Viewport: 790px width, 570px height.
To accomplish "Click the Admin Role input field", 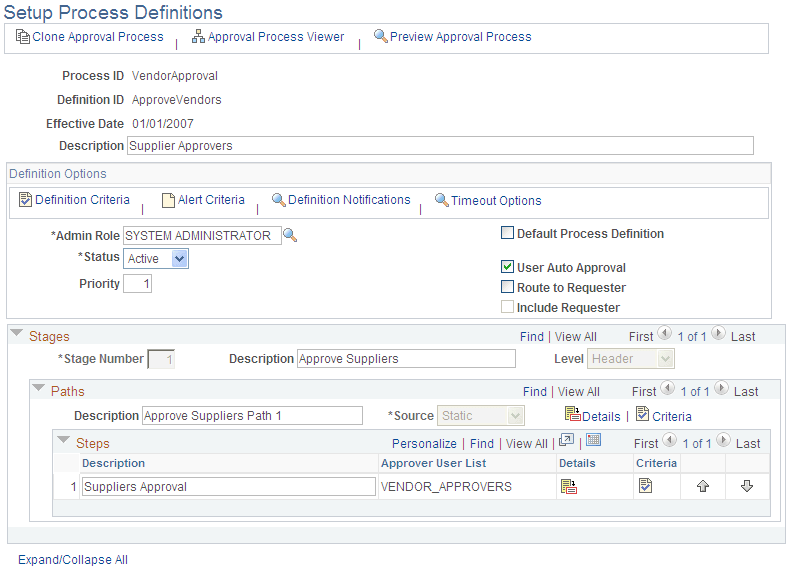I will (x=202, y=235).
